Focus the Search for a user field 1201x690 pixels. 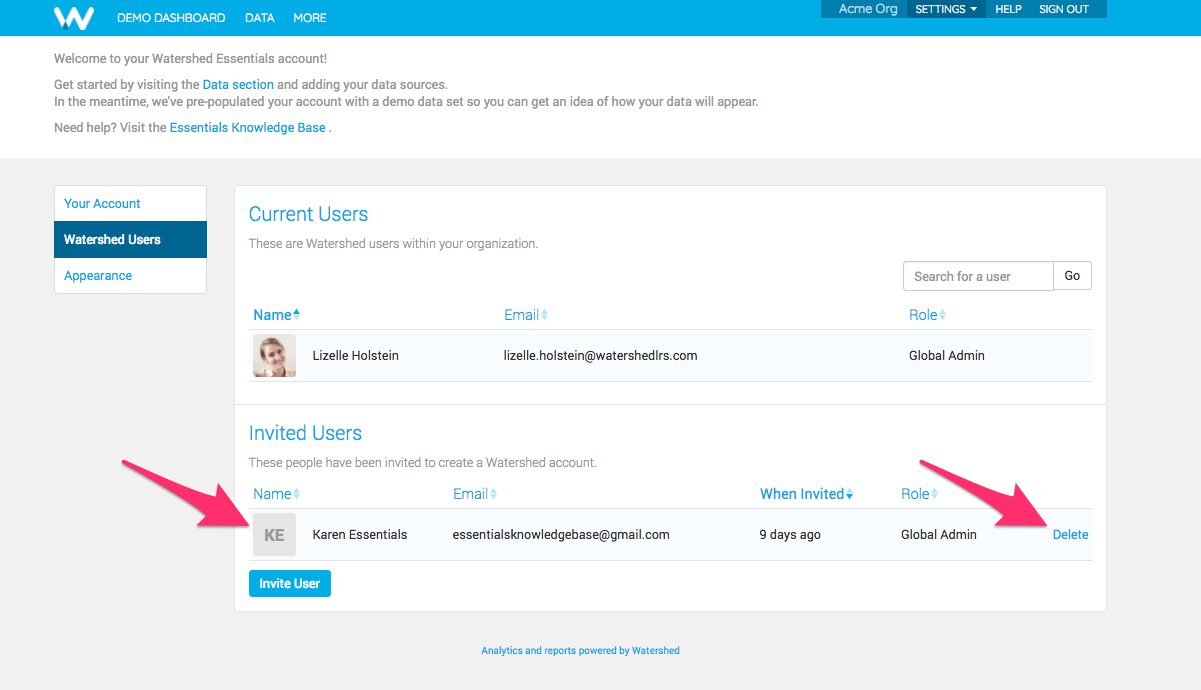[x=978, y=276]
